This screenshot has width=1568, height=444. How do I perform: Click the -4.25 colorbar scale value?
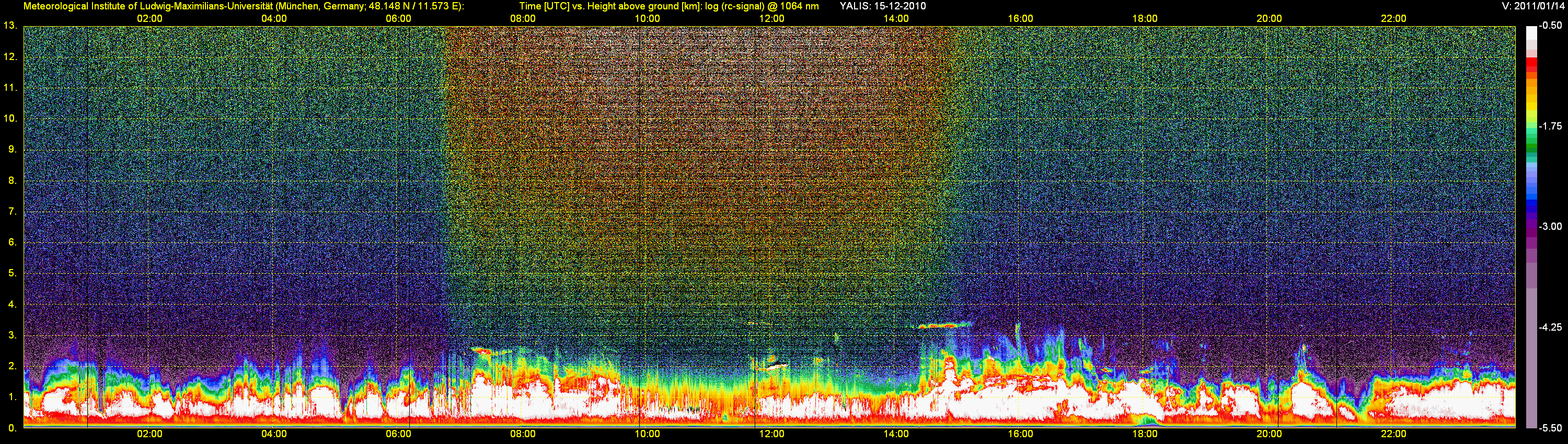(x=1550, y=327)
